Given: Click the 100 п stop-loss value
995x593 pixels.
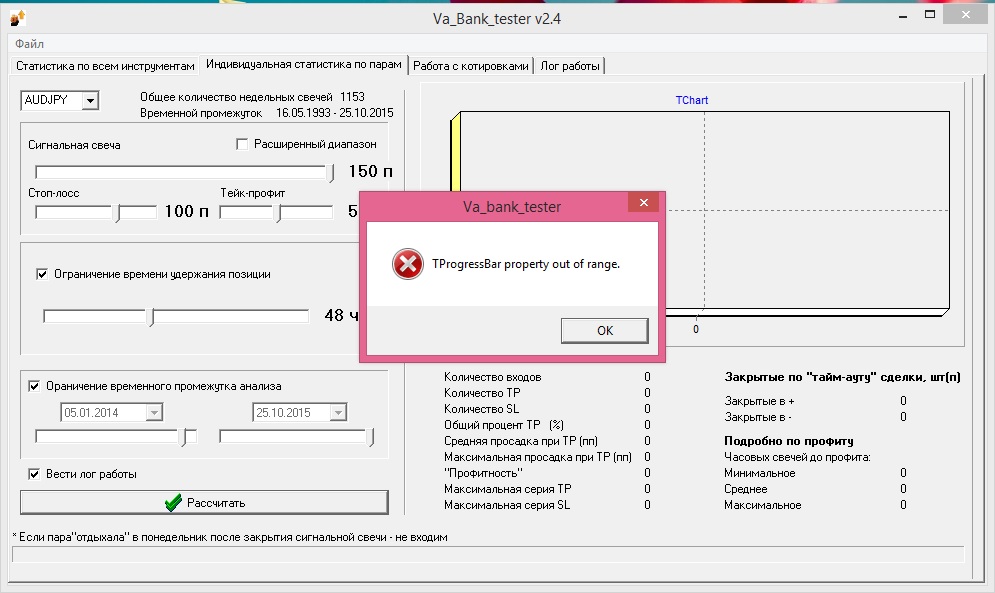Looking at the screenshot, I should (x=187, y=211).
